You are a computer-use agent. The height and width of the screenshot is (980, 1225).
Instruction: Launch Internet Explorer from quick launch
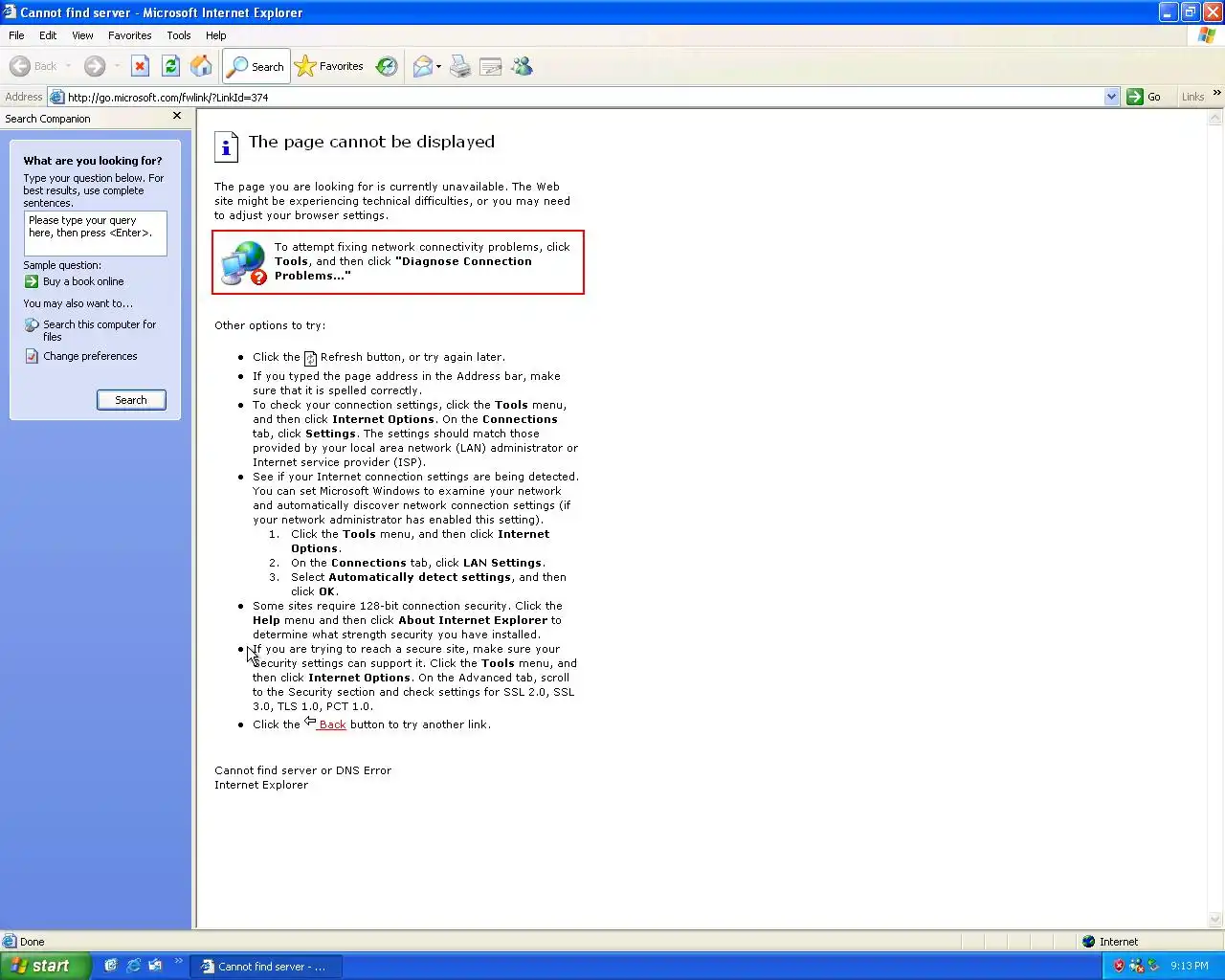click(x=133, y=966)
